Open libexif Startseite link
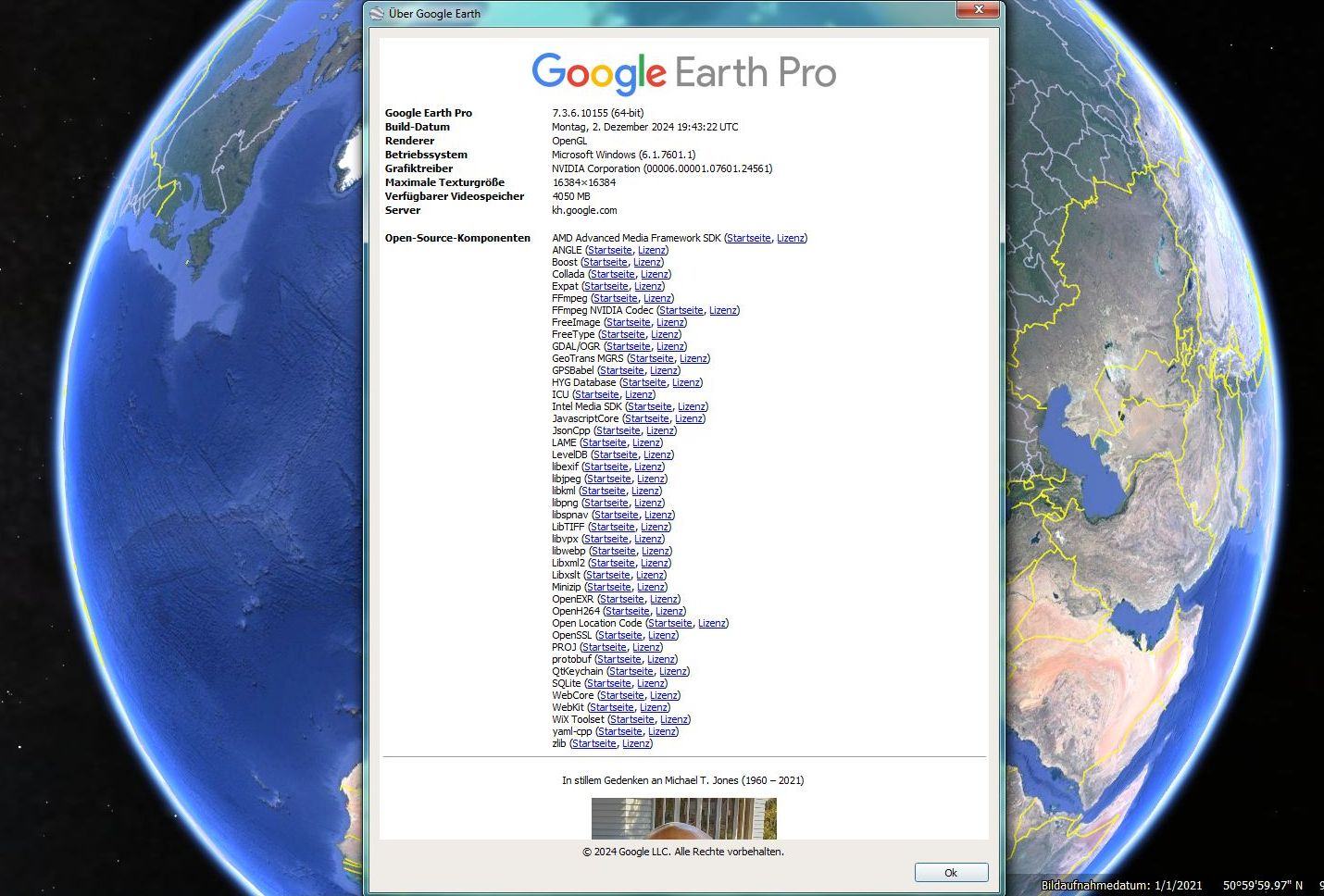Image resolution: width=1324 pixels, height=896 pixels. click(606, 467)
